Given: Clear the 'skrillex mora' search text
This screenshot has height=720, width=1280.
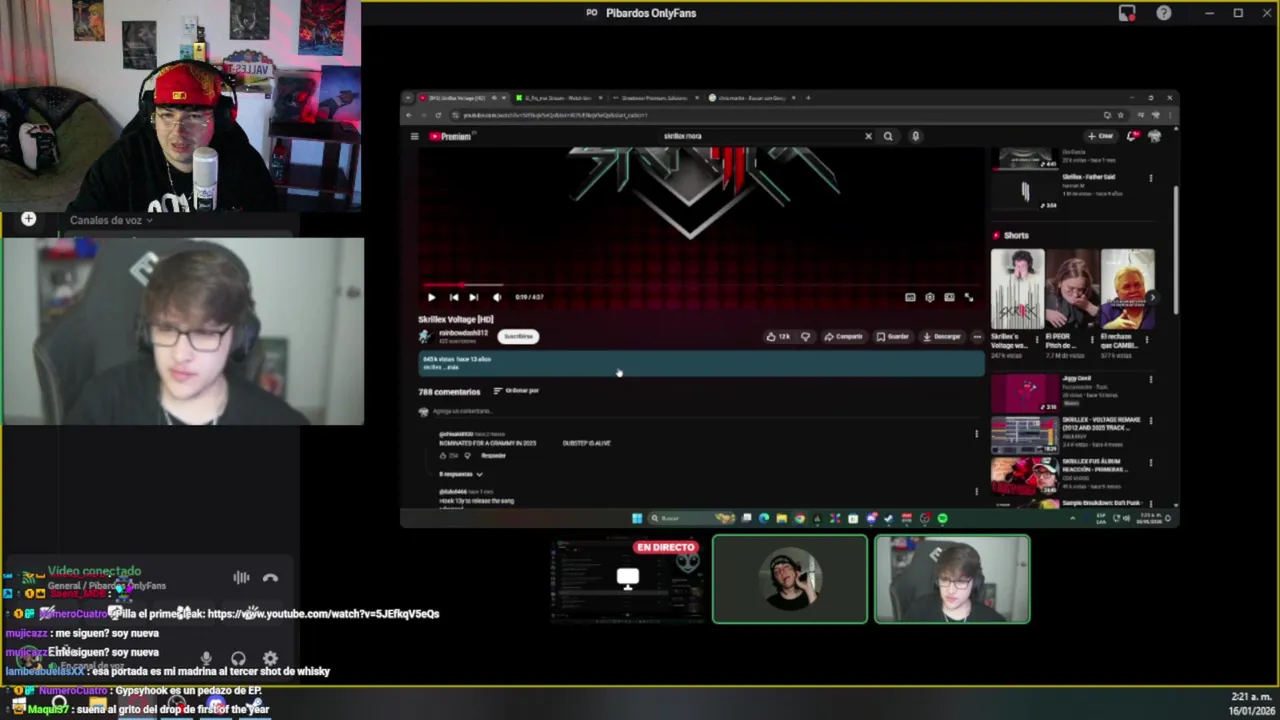Looking at the screenshot, I should coord(868,136).
